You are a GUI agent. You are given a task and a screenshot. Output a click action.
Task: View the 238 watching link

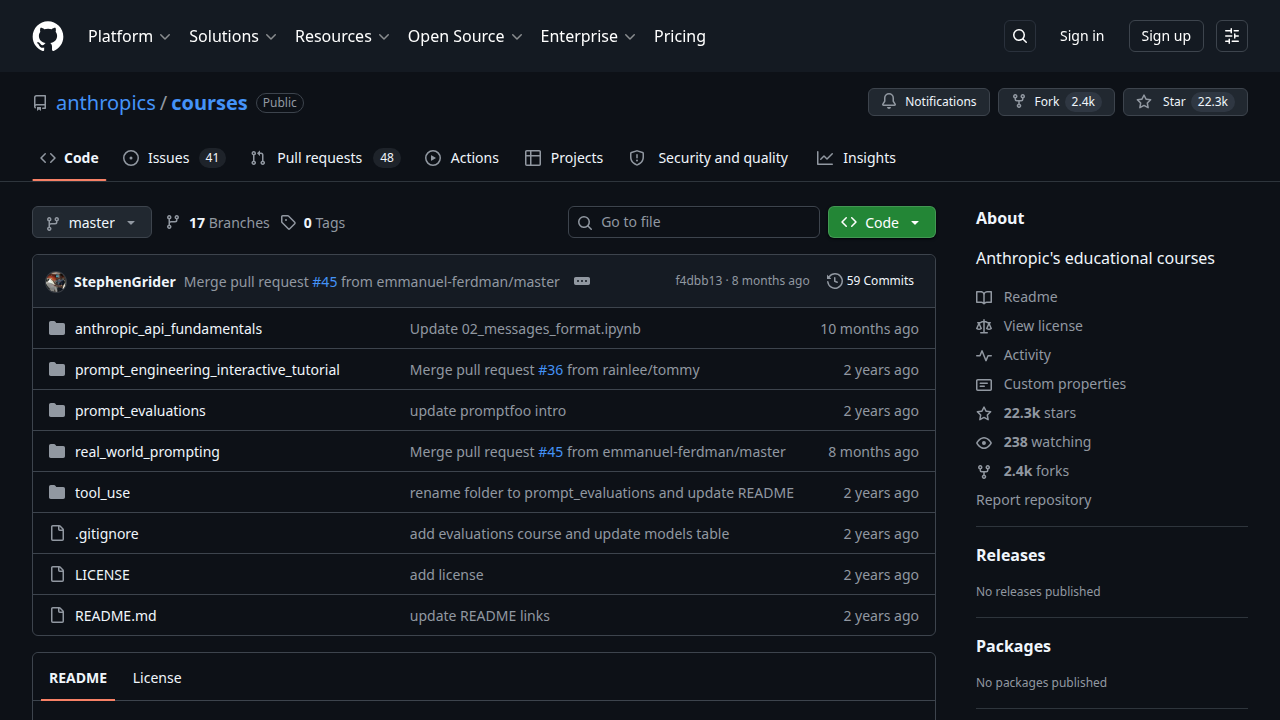[1033, 442]
